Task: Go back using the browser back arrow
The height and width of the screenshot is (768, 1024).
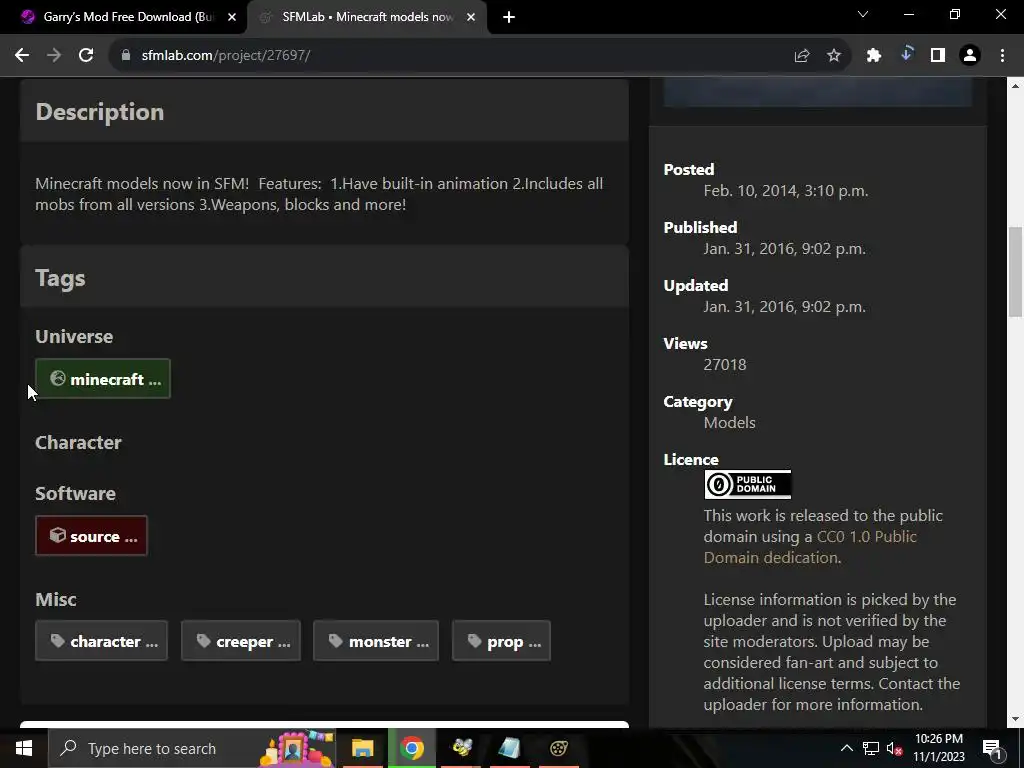Action: click(22, 56)
